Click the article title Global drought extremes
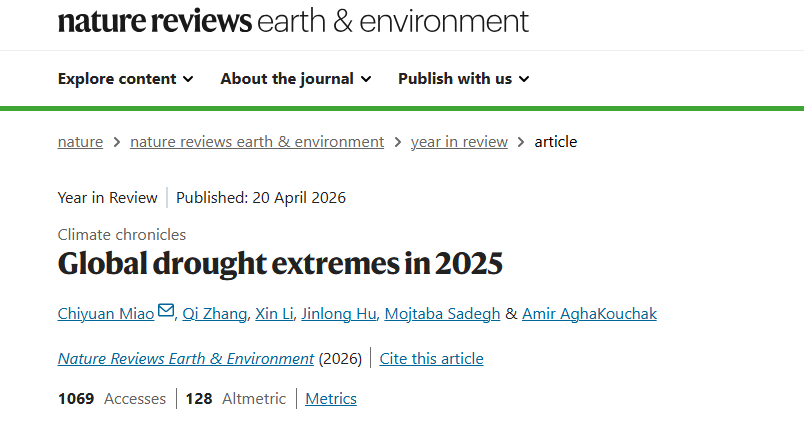The height and width of the screenshot is (434, 804). click(x=280, y=264)
